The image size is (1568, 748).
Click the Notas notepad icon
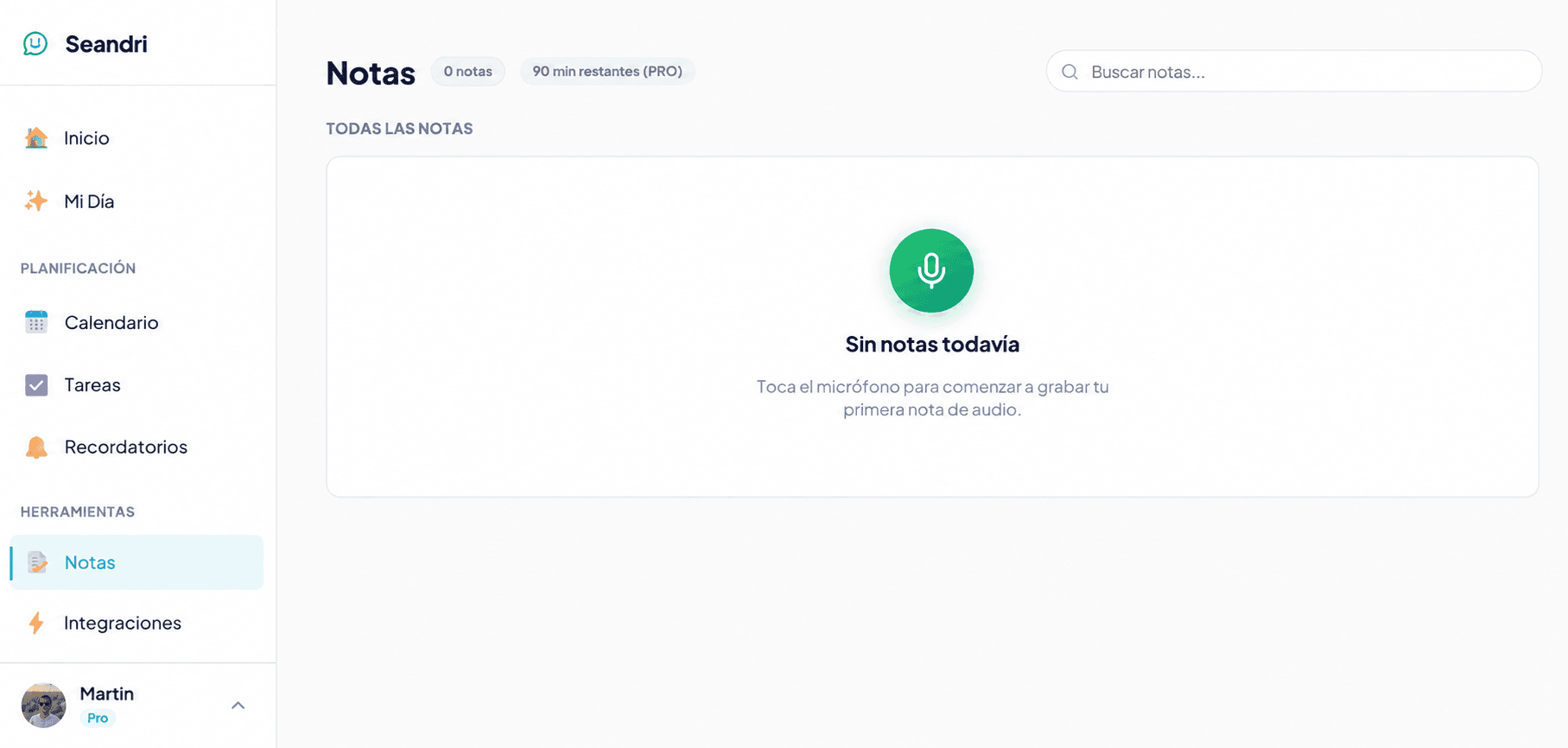[x=37, y=562]
